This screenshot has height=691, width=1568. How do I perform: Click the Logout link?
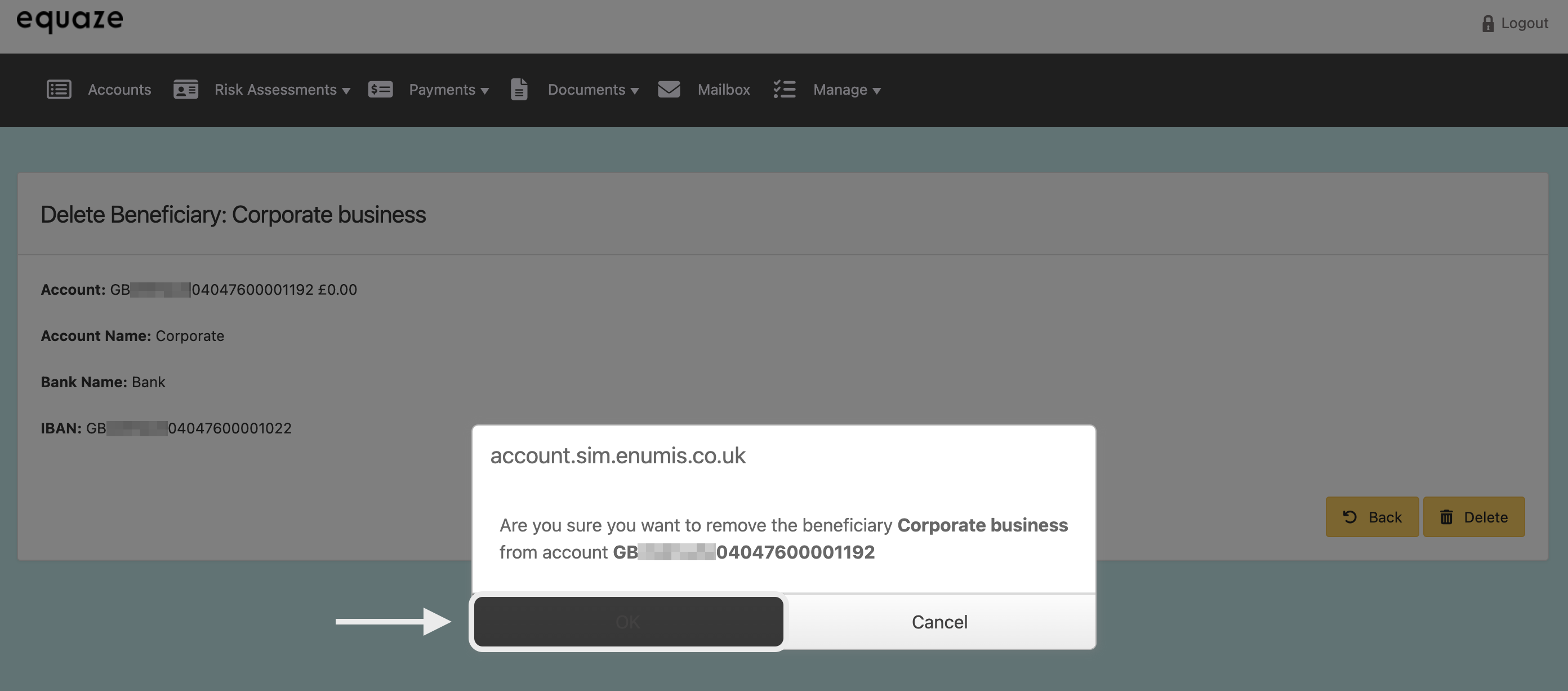click(x=1524, y=24)
